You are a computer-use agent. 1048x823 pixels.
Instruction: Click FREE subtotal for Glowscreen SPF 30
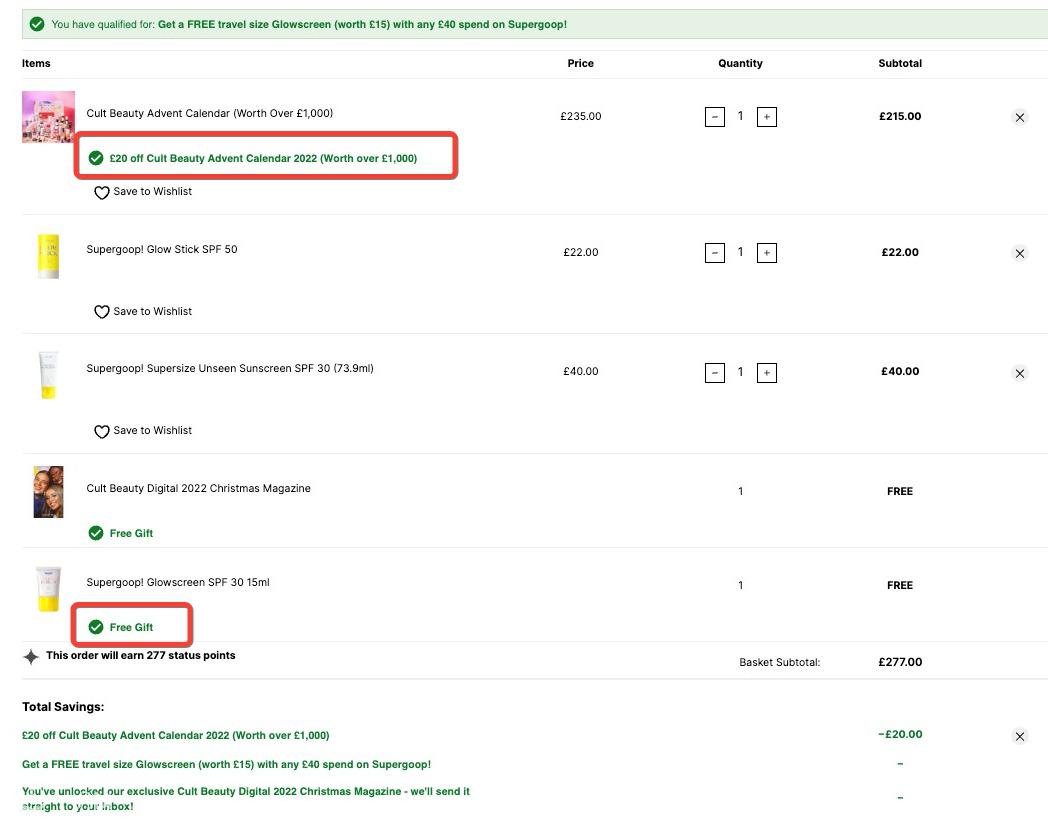[x=900, y=585]
